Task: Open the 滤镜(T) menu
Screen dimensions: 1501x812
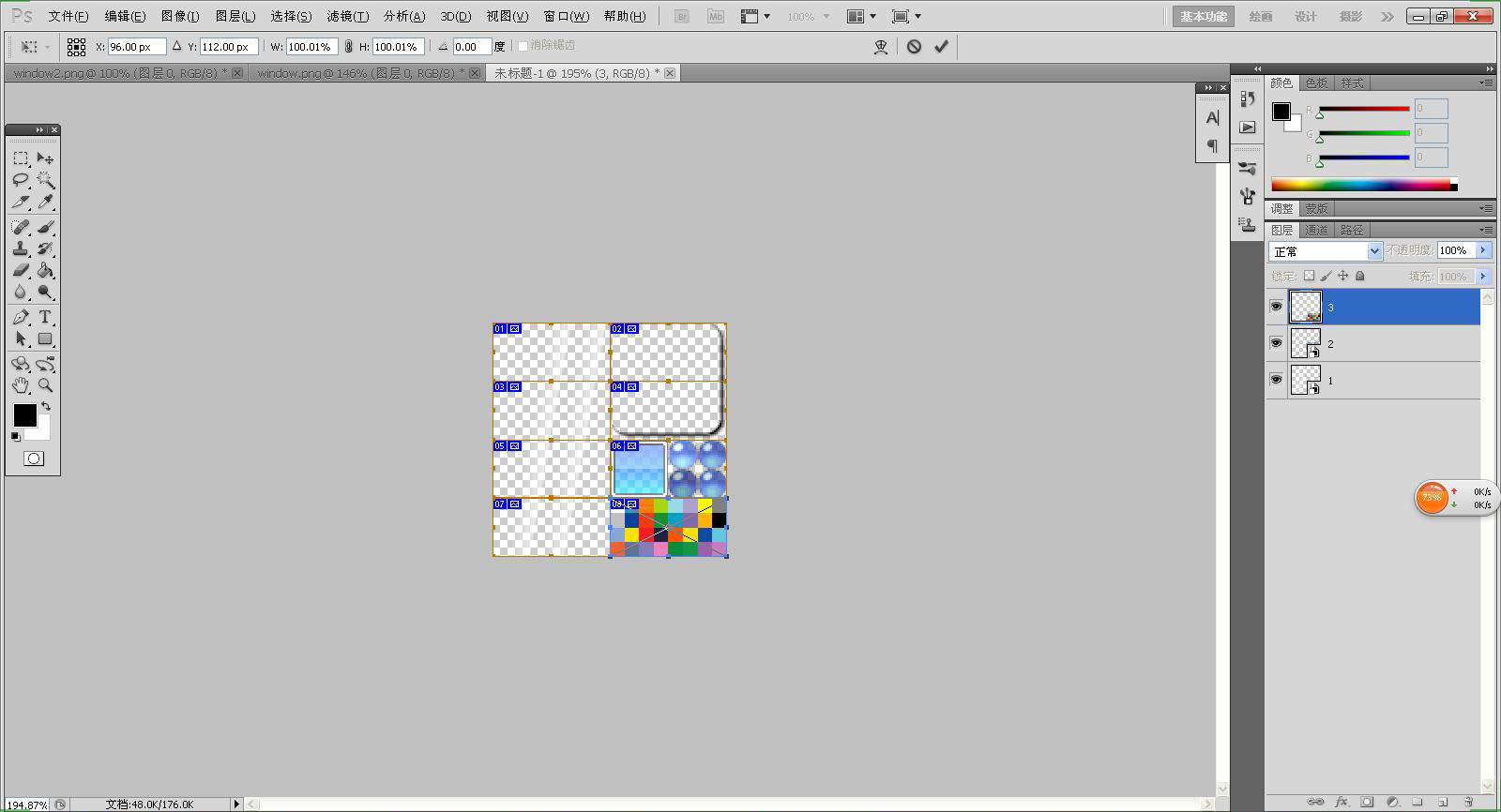Action: [x=347, y=16]
